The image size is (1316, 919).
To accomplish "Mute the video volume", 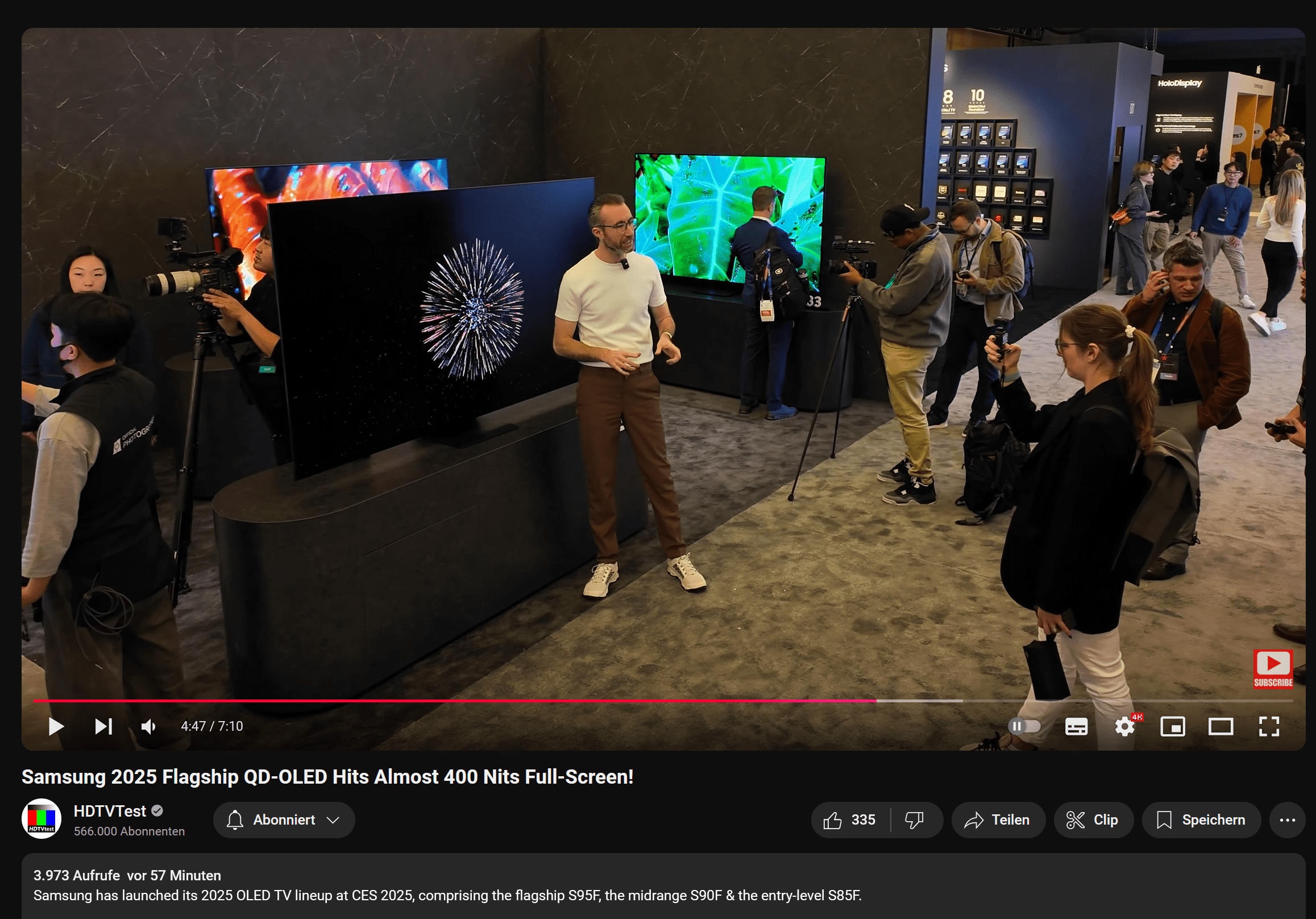I will 149,726.
